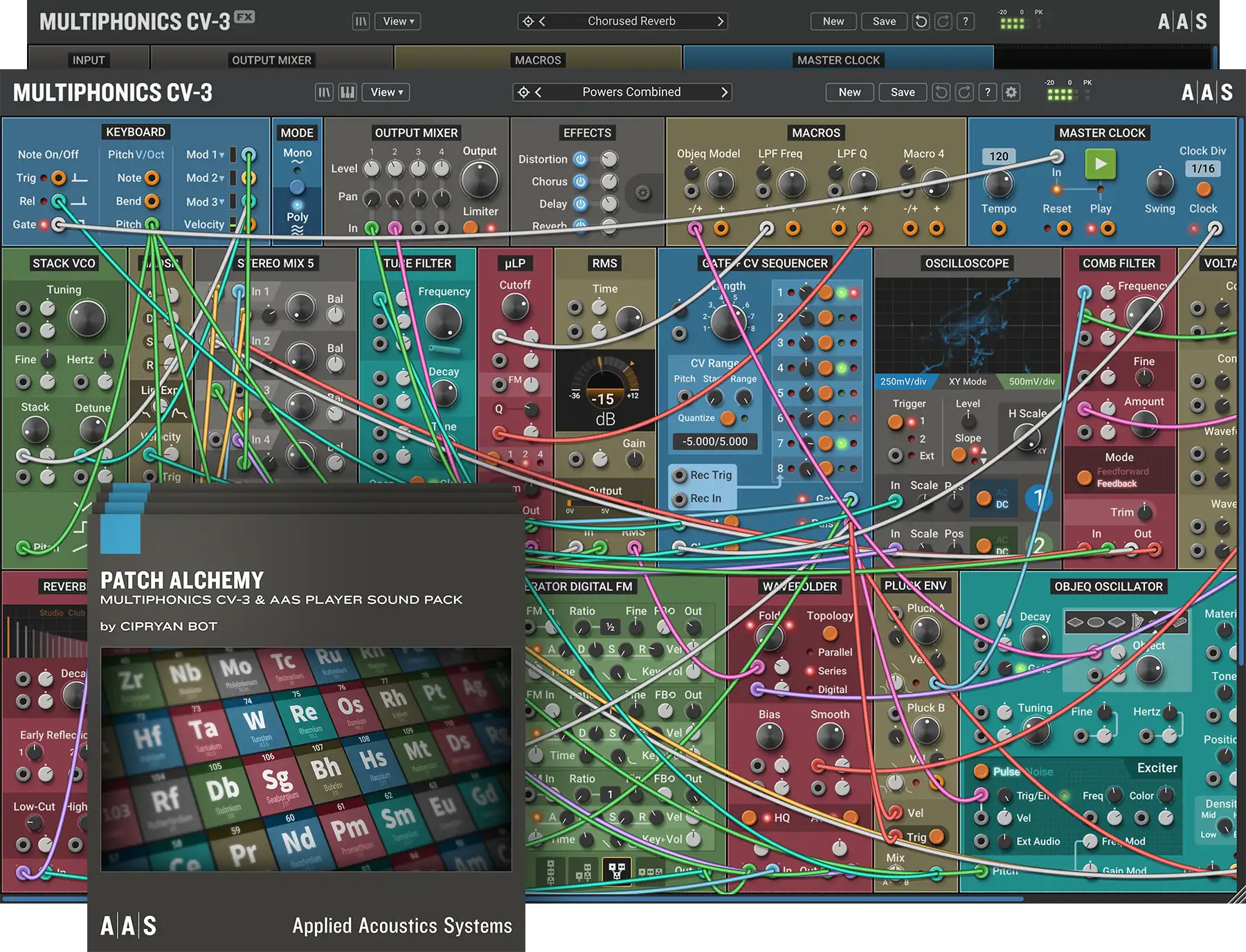This screenshot has width=1246, height=952.
Task: Locate current preset with Powers Combined target icon
Action: tap(524, 92)
